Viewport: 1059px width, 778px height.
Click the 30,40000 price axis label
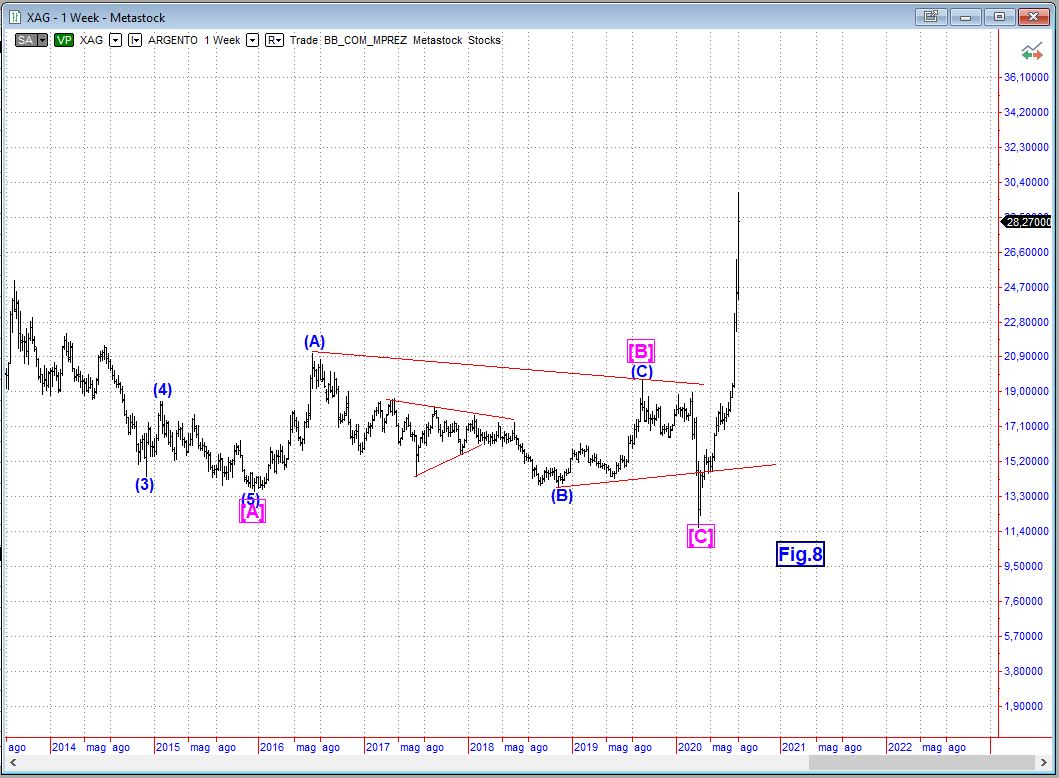(1026, 182)
